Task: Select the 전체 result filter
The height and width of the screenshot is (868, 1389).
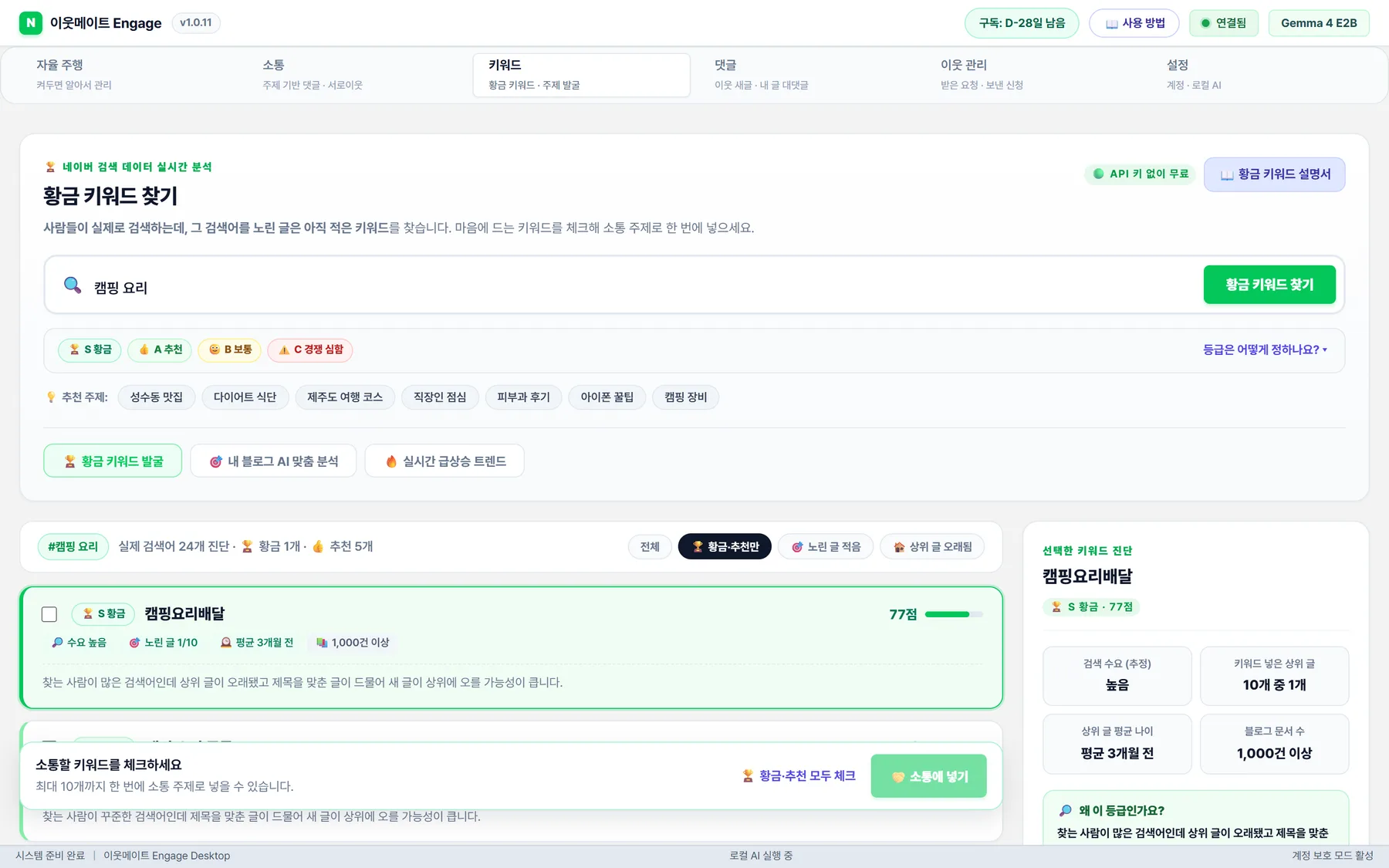Action: tap(650, 546)
